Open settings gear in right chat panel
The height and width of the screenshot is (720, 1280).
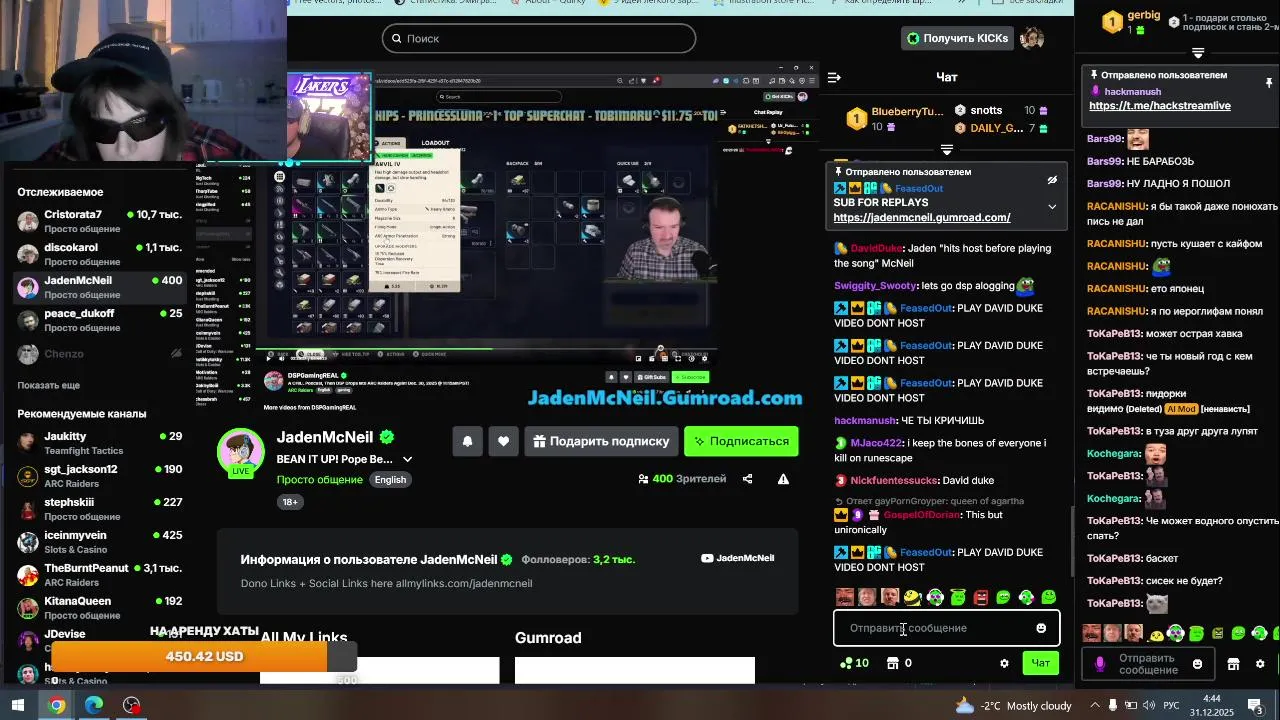point(1260,664)
